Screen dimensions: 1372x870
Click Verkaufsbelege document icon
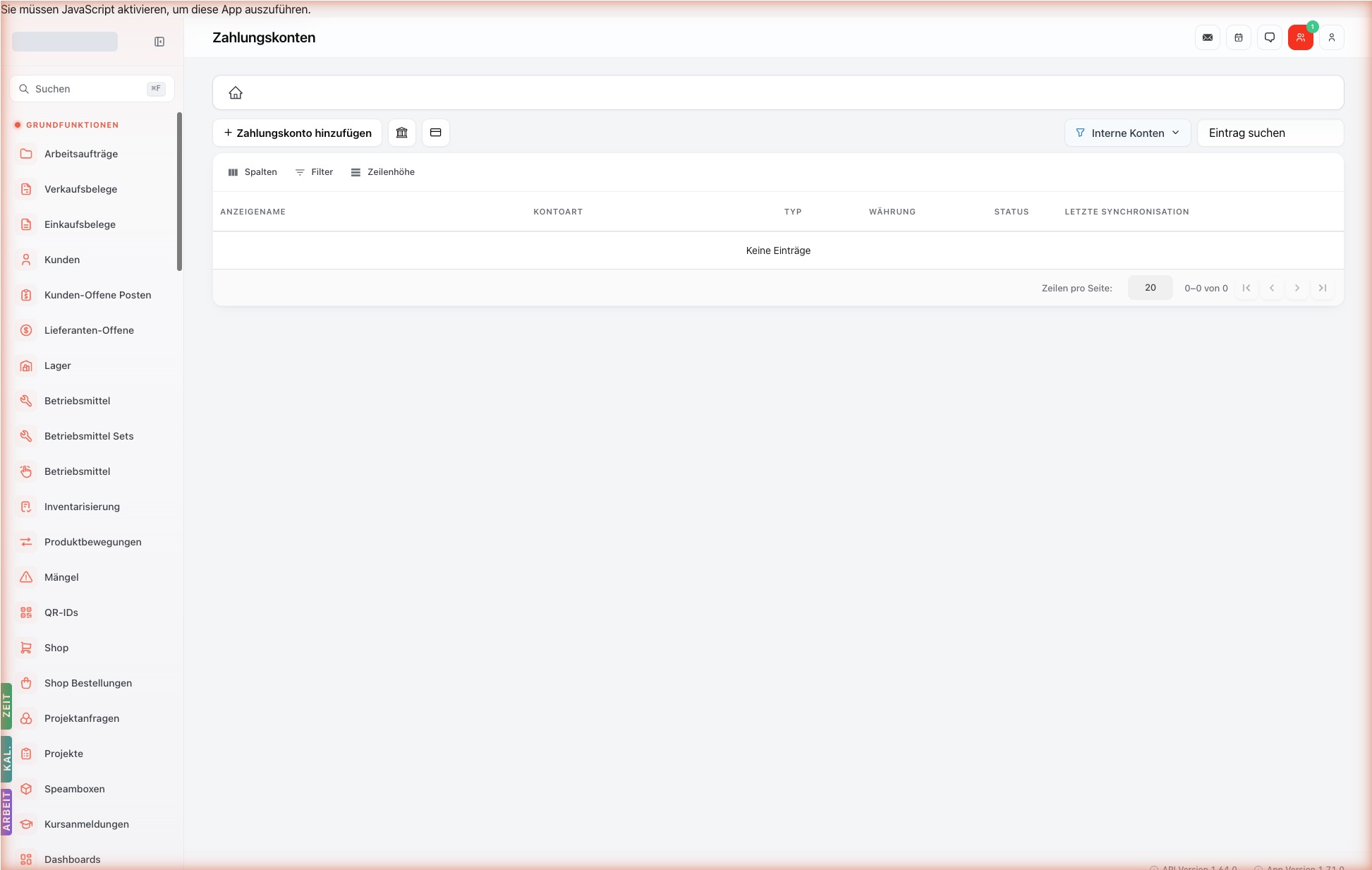(26, 189)
